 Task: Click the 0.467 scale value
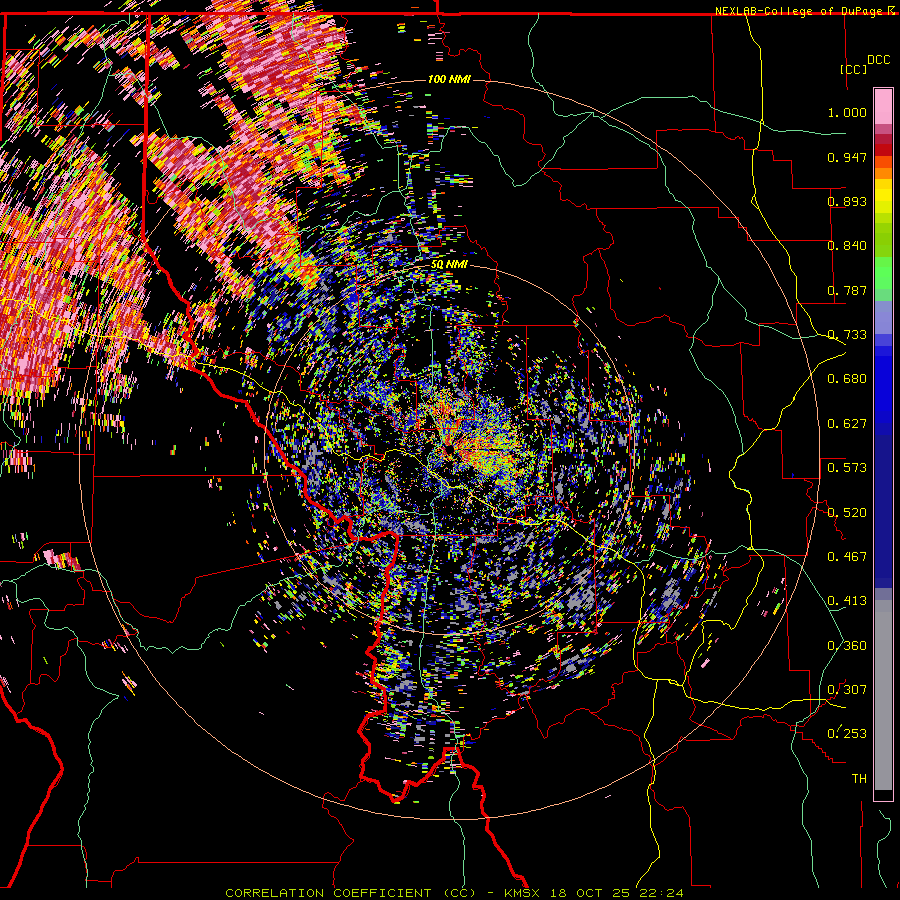click(x=847, y=557)
